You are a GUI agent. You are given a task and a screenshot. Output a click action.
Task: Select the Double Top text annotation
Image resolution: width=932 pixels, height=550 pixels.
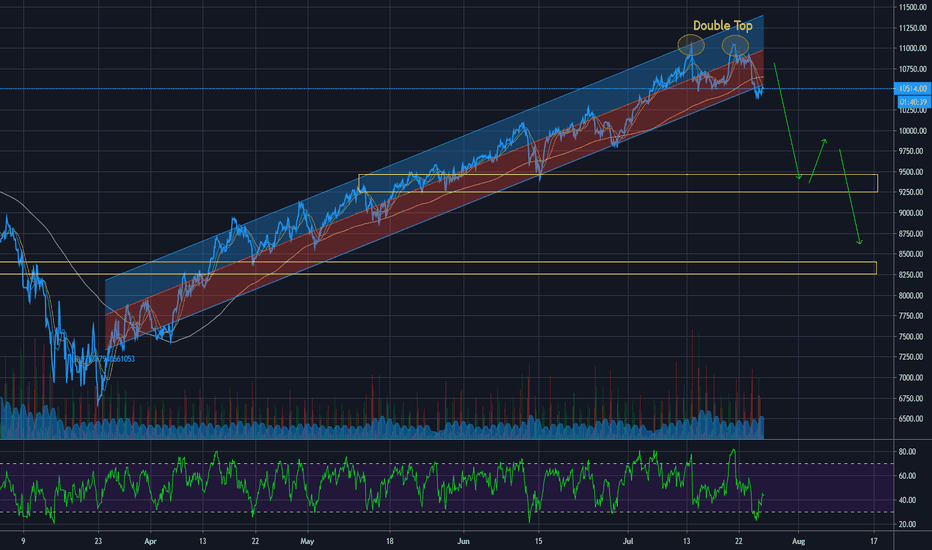pos(722,26)
